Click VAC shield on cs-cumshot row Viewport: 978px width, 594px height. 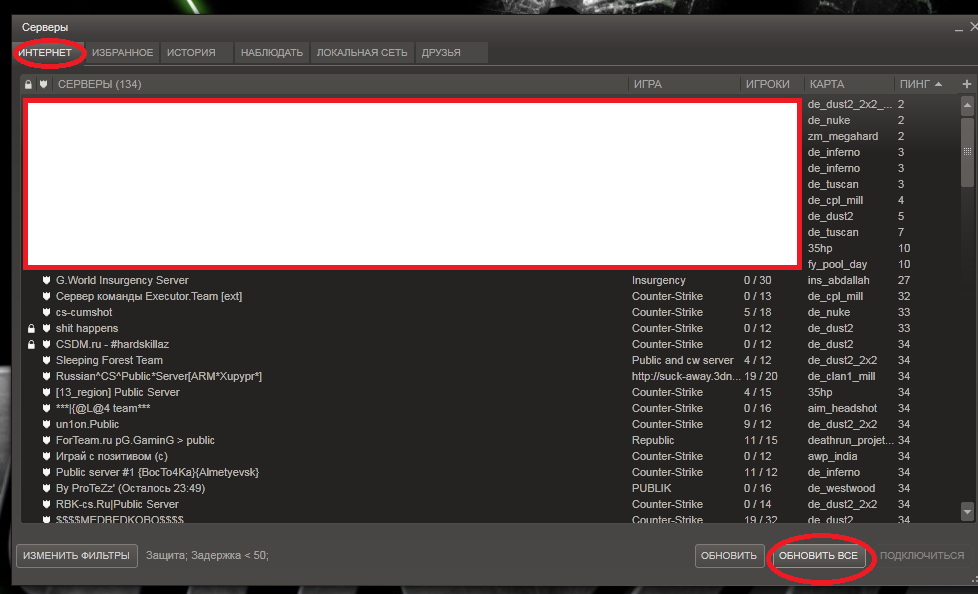46,312
